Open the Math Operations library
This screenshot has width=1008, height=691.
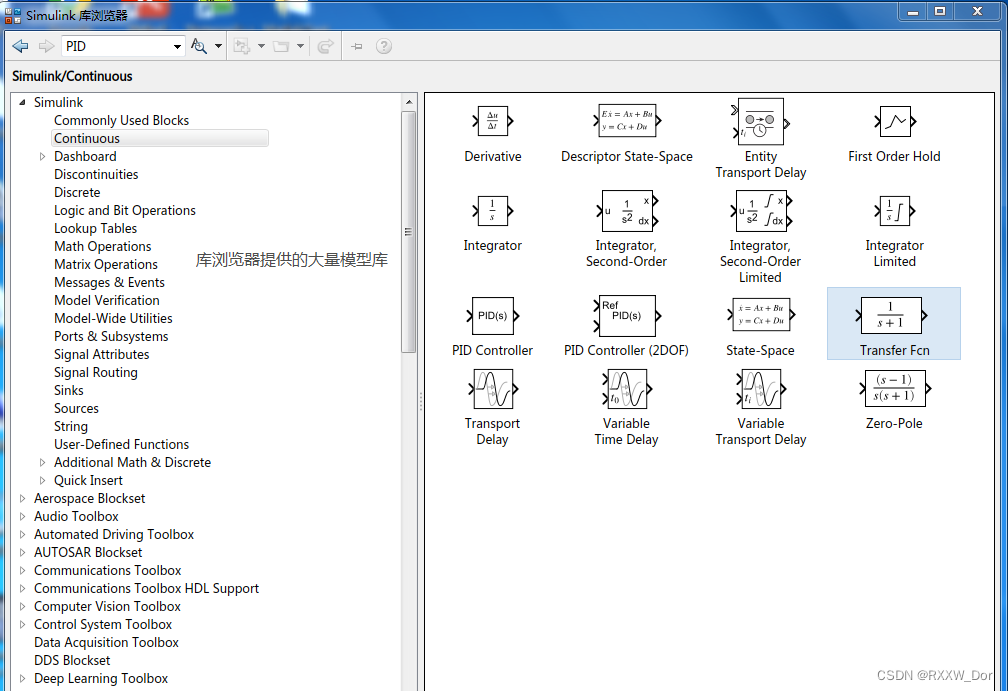pyautogui.click(x=103, y=246)
